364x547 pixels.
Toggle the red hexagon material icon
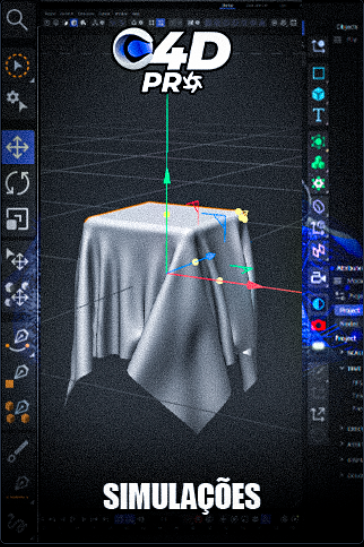318,325
